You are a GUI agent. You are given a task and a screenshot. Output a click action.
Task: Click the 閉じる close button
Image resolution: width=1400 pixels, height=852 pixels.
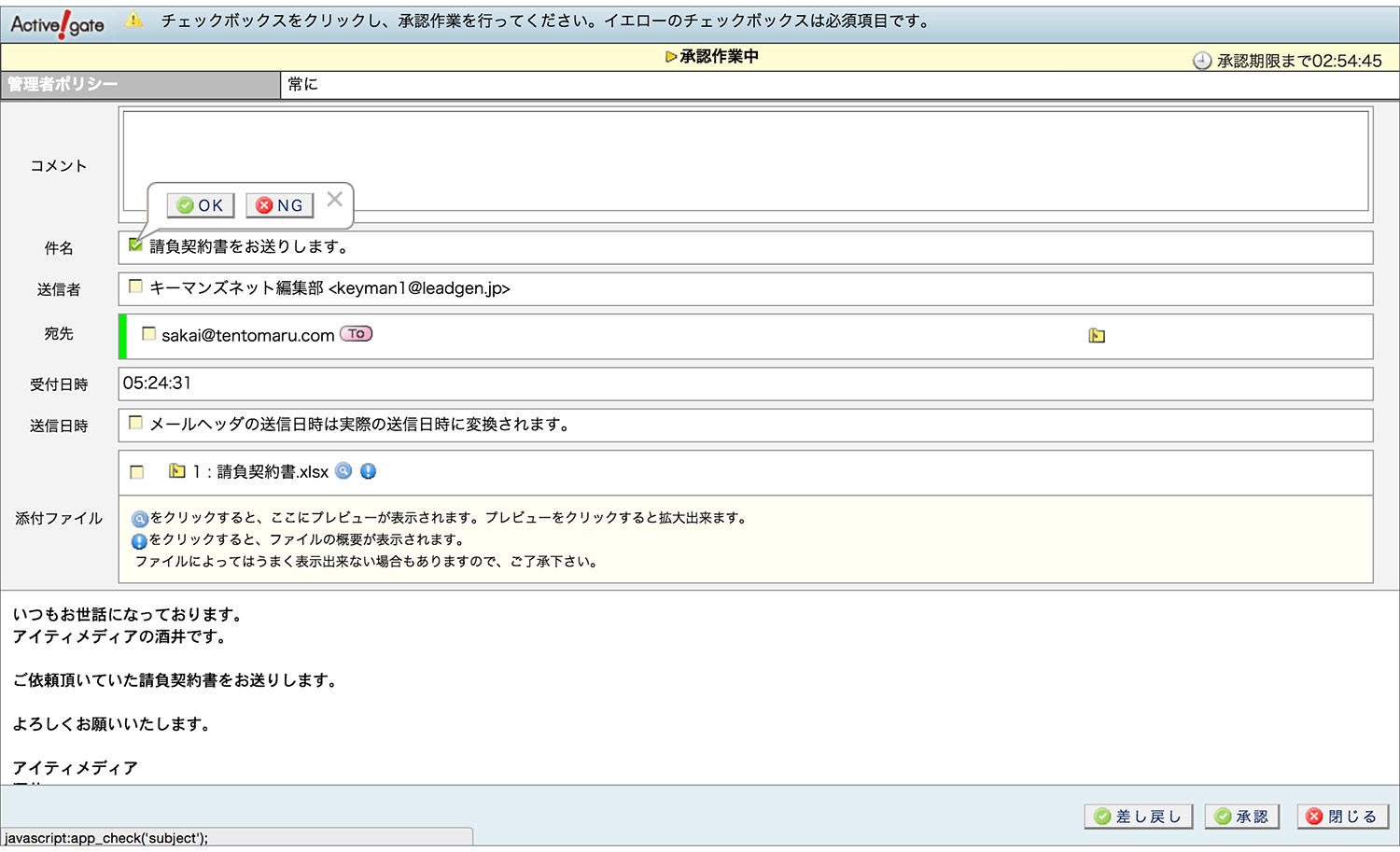[x=1342, y=817]
